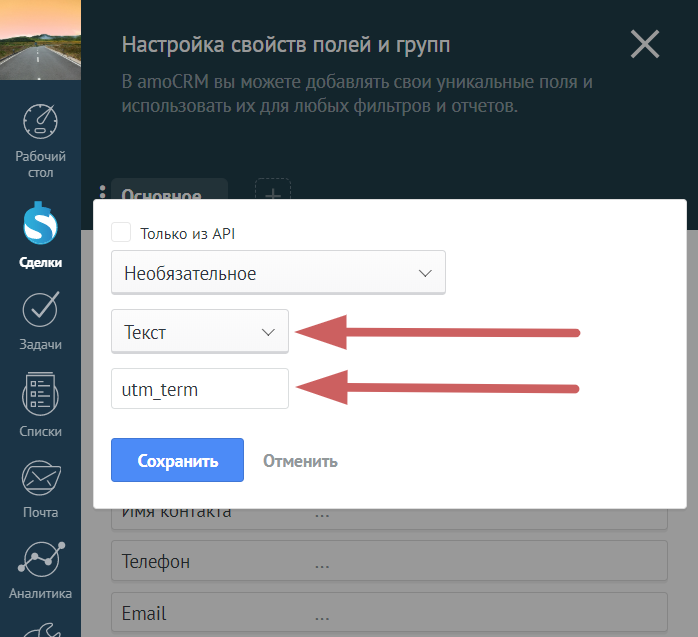Click the Email field row
The image size is (698, 637).
(388, 613)
